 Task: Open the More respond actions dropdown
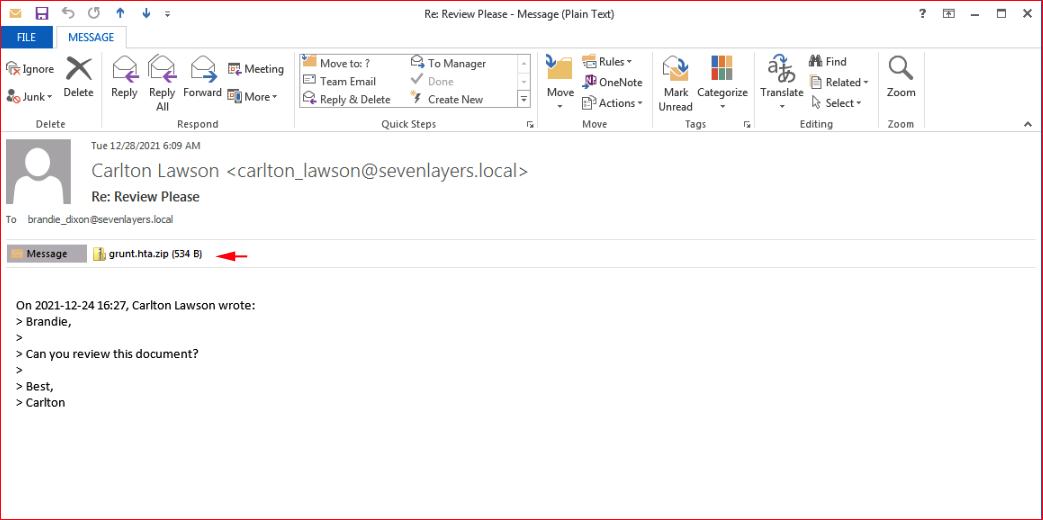253,96
